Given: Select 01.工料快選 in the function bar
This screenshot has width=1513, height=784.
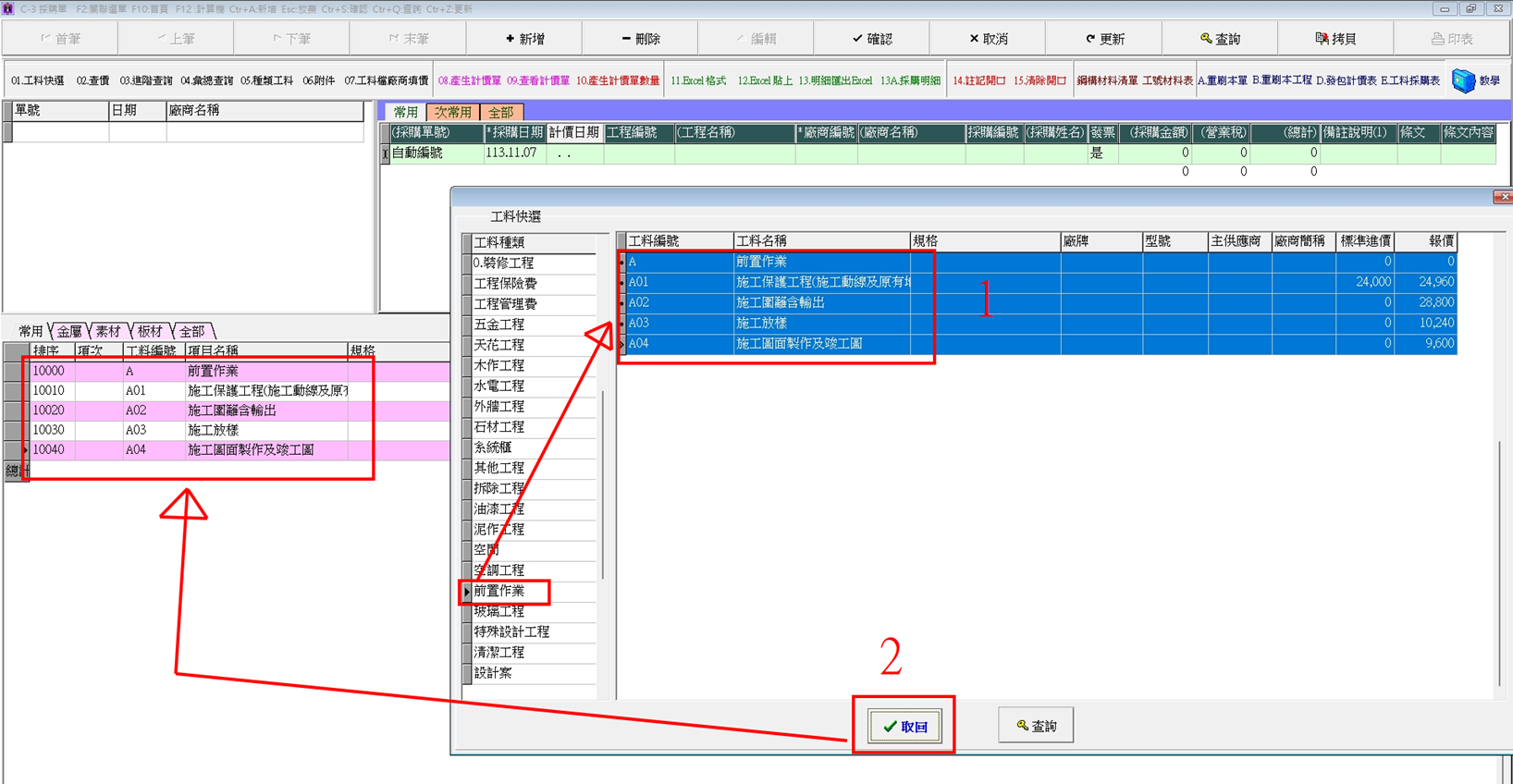Looking at the screenshot, I should click(38, 81).
